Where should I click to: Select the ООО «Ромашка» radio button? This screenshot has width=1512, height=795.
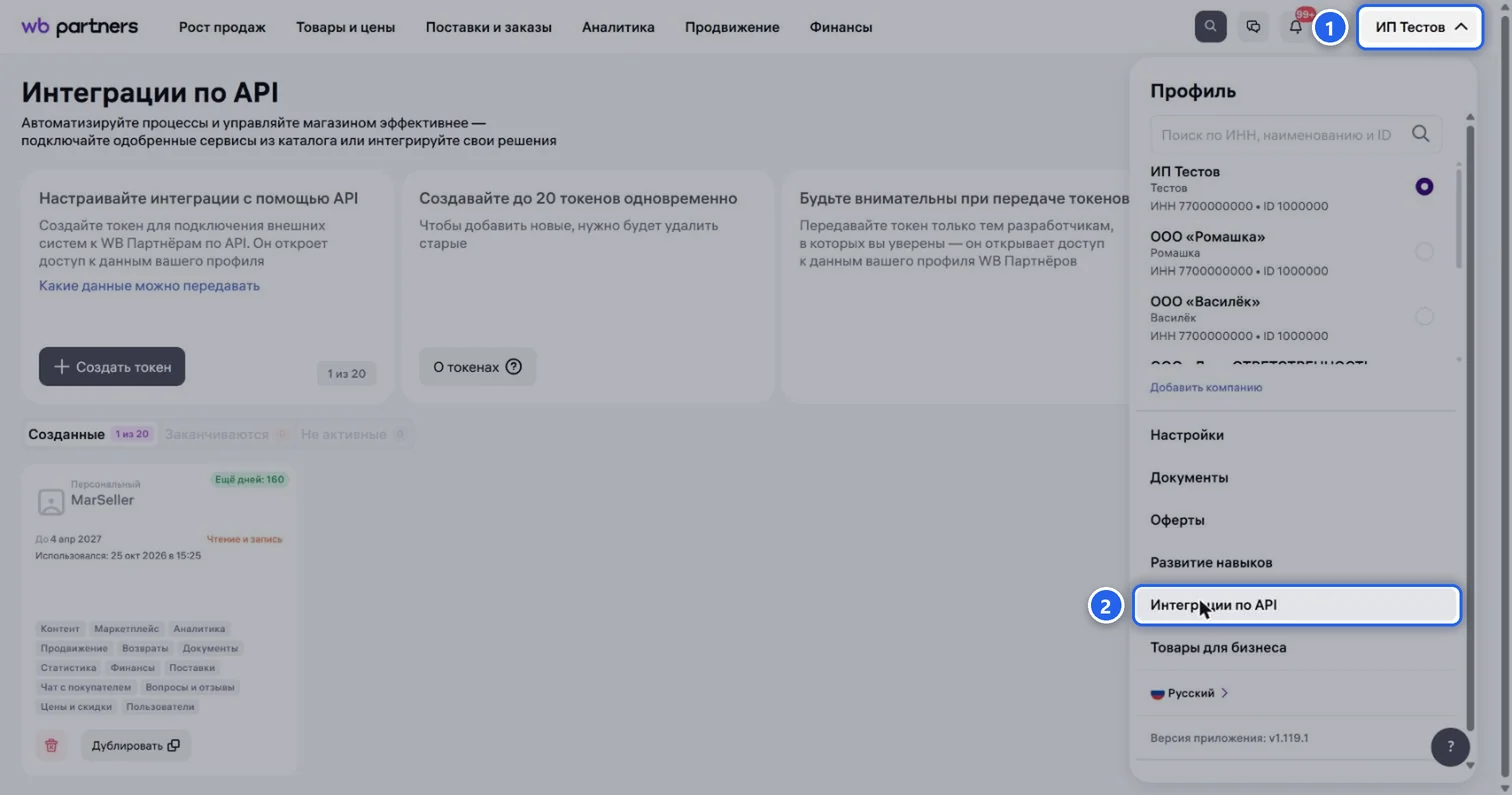click(x=1425, y=251)
